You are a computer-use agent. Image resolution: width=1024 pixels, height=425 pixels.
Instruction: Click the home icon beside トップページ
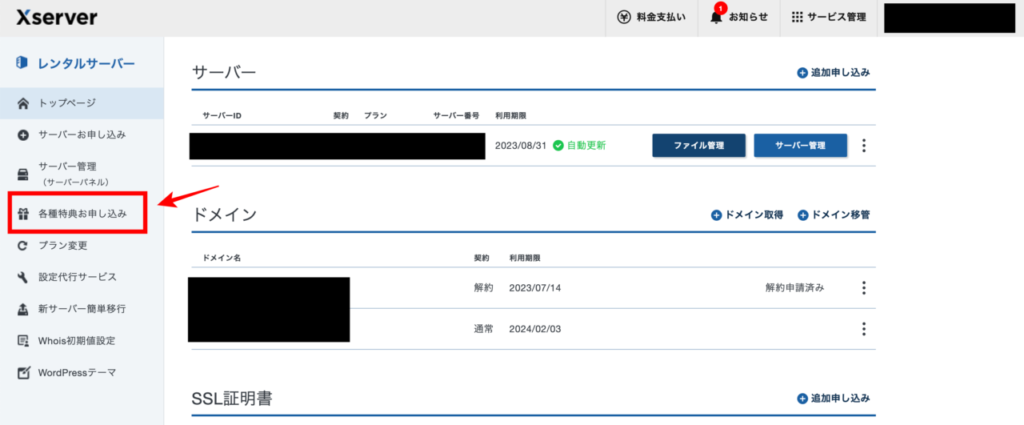[x=24, y=103]
